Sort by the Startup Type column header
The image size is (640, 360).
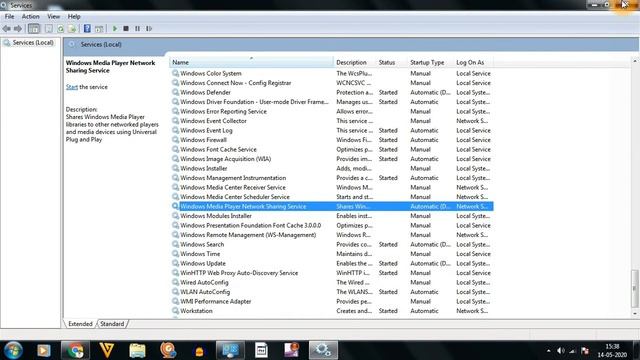(431, 62)
